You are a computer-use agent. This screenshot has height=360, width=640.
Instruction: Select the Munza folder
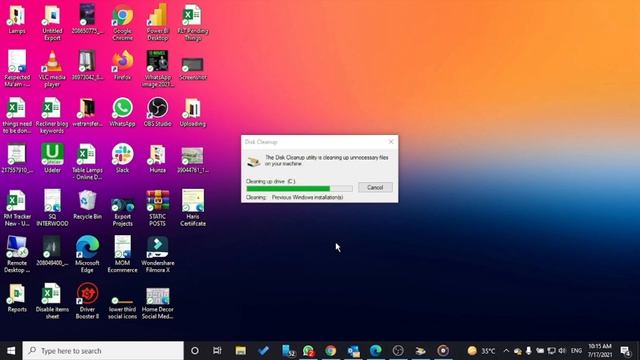tap(158, 158)
